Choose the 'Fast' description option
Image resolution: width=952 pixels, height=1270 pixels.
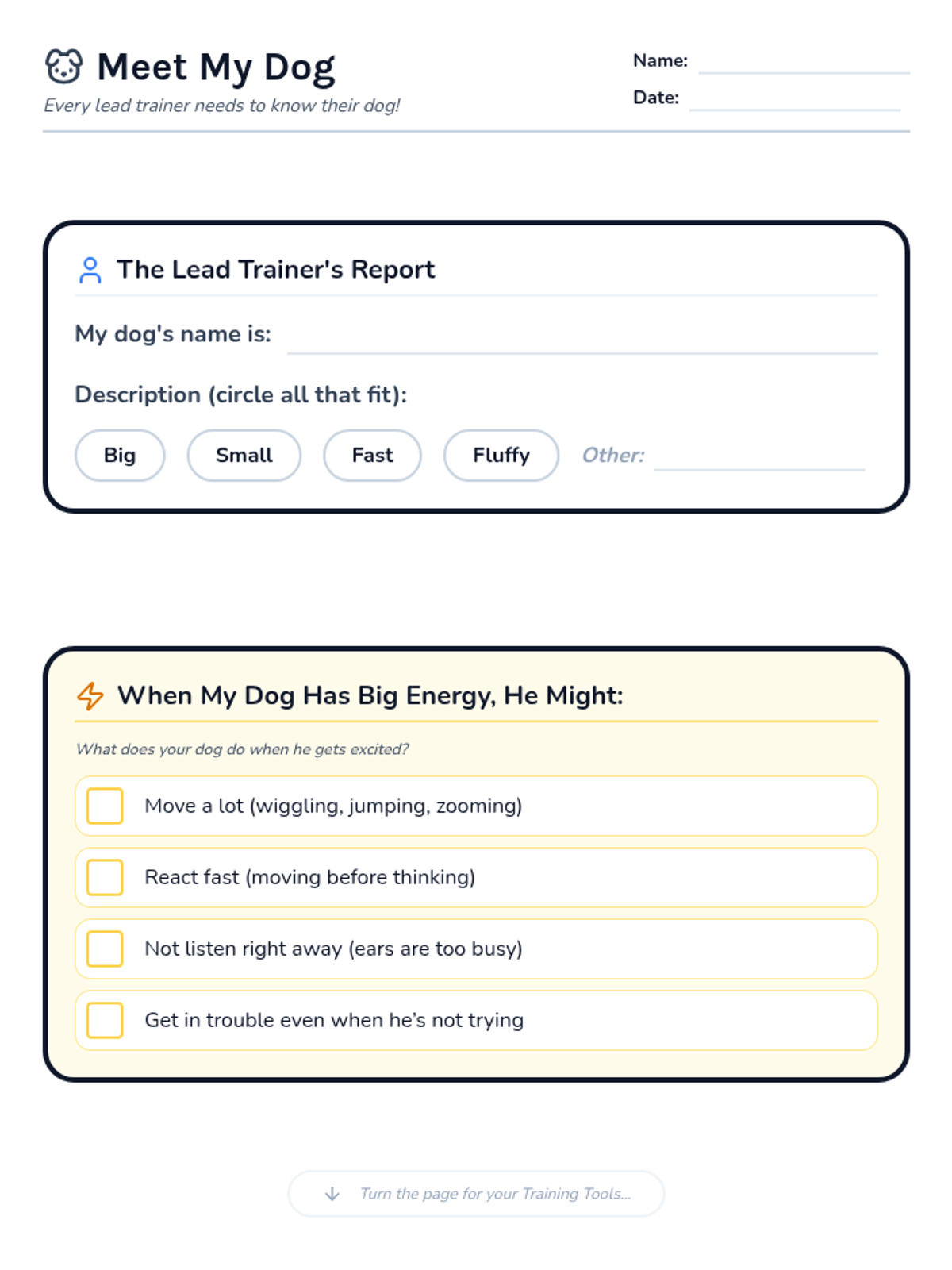[372, 456]
